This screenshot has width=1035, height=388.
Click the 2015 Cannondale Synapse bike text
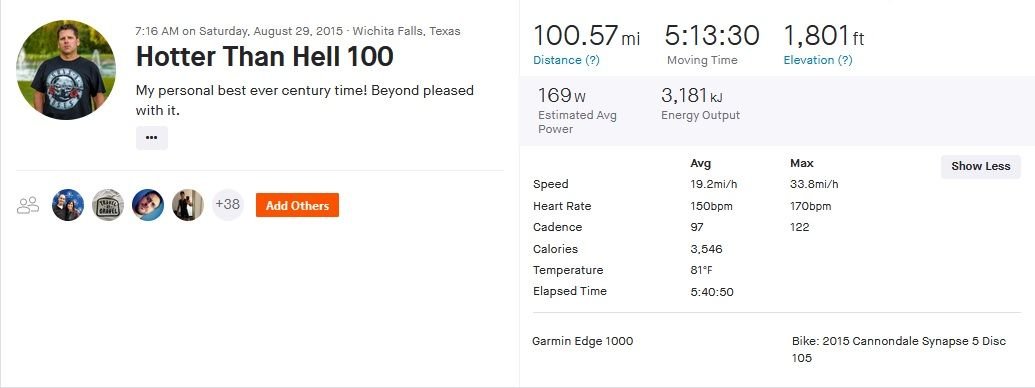pyautogui.click(x=899, y=350)
